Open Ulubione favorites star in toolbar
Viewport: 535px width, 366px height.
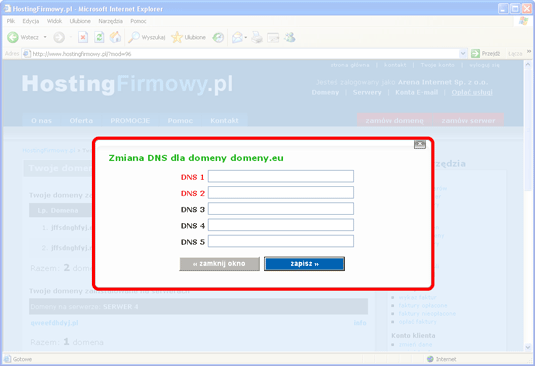click(x=177, y=37)
